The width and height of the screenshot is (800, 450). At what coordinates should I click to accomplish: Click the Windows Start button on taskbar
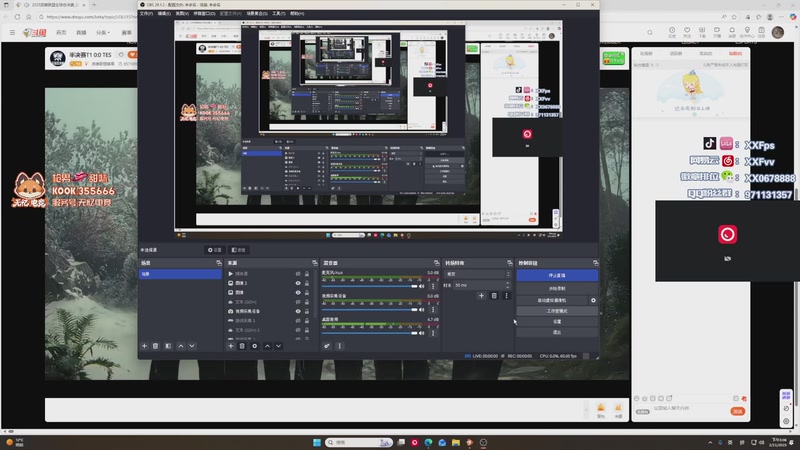point(317,442)
